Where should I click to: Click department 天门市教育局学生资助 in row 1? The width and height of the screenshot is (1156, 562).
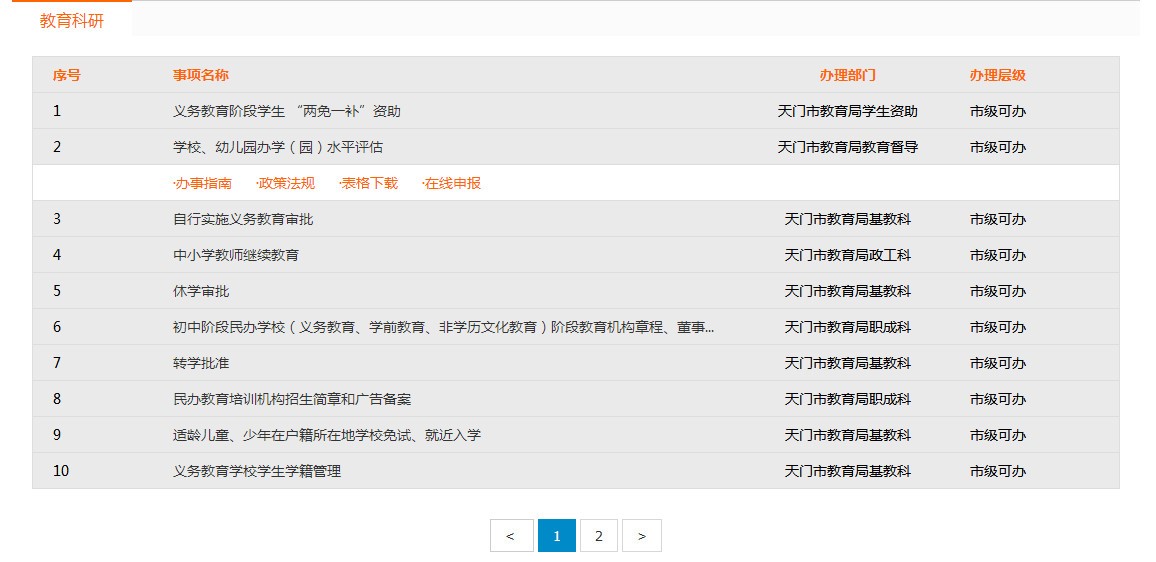click(848, 111)
